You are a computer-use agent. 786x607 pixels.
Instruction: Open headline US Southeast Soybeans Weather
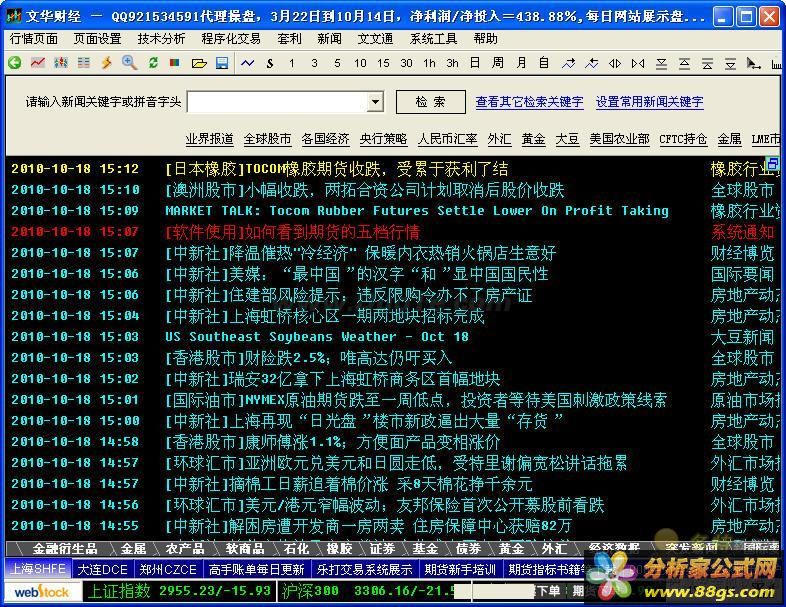317,337
